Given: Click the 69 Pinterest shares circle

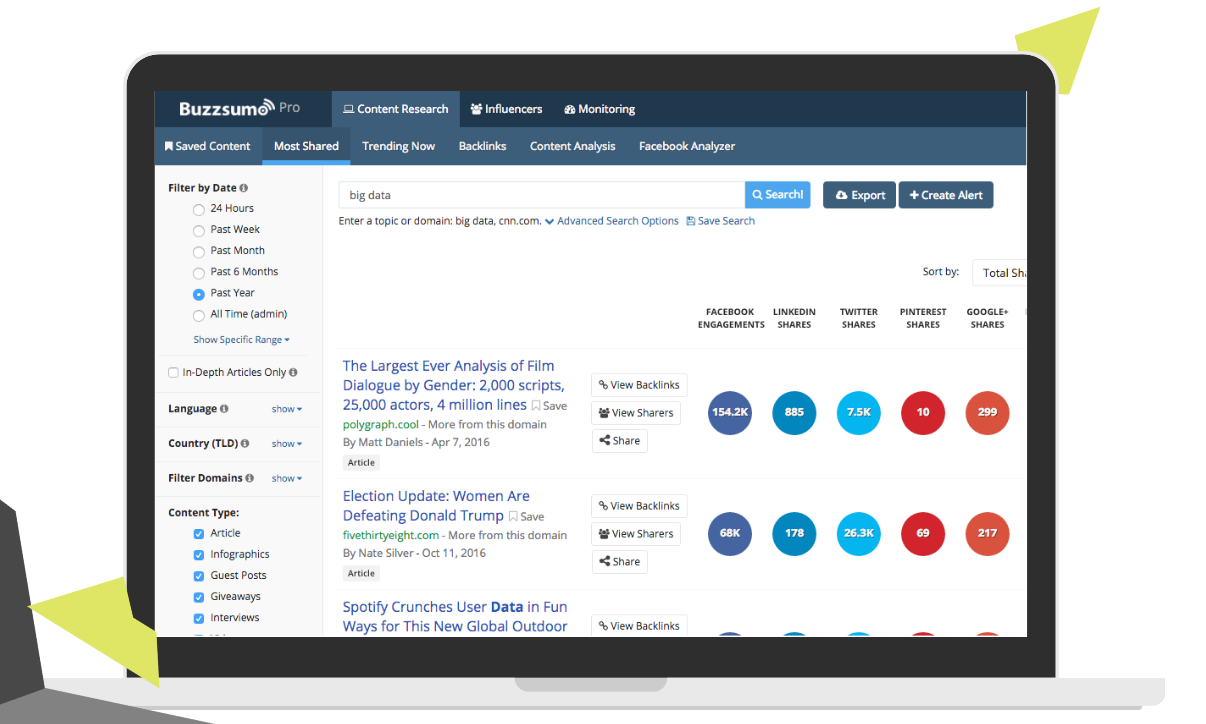Looking at the screenshot, I should tap(923, 533).
